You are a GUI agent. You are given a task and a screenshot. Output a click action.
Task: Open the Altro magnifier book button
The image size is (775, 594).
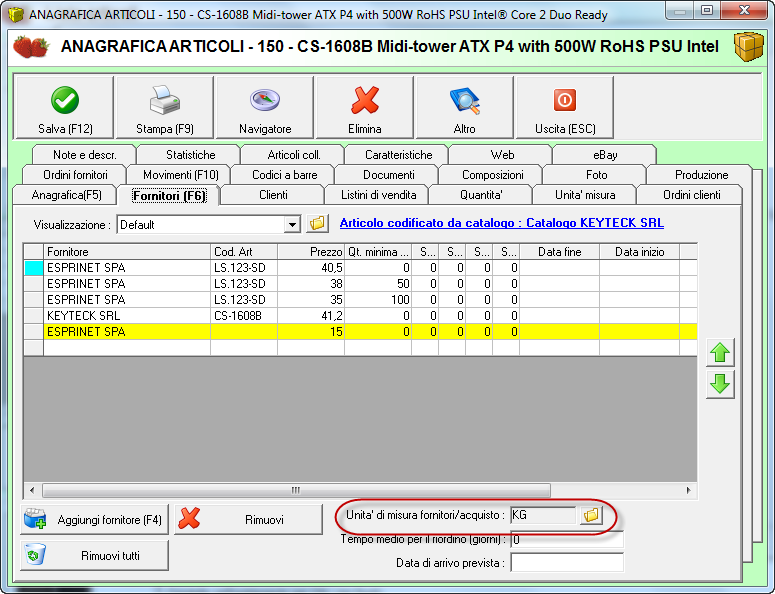[x=465, y=107]
